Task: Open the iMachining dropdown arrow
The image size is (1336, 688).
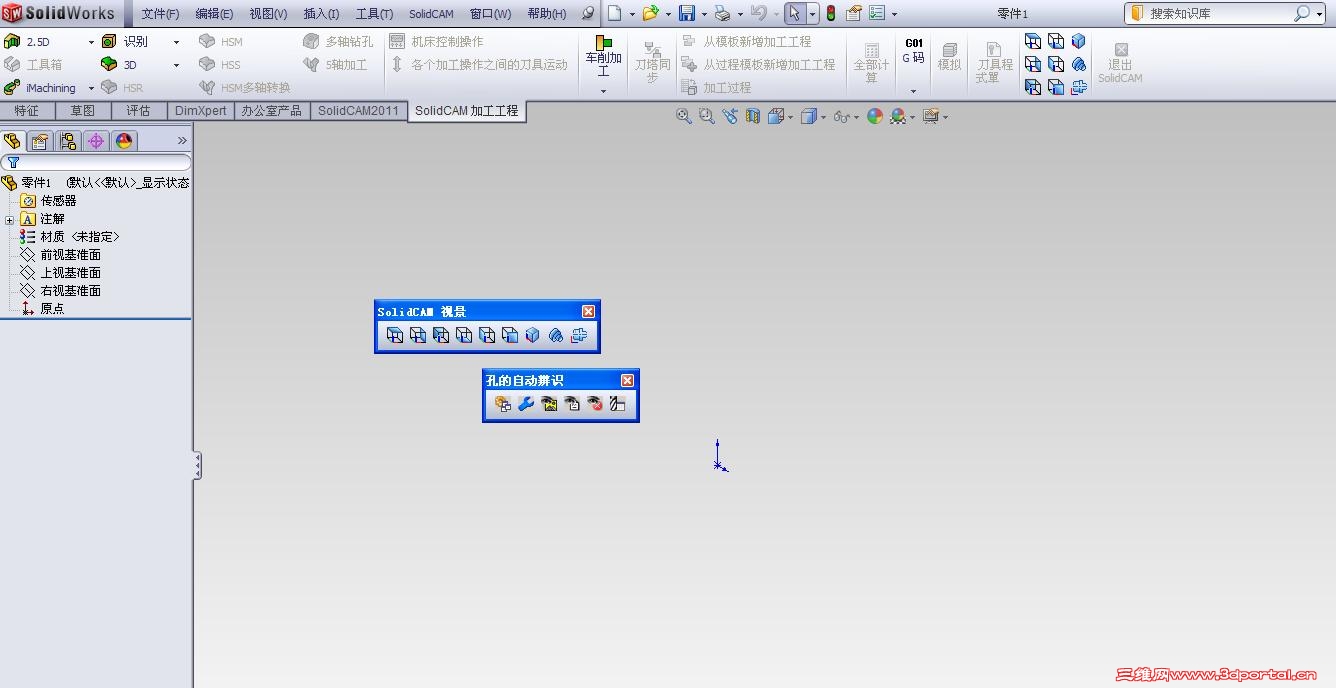Action: click(x=91, y=88)
